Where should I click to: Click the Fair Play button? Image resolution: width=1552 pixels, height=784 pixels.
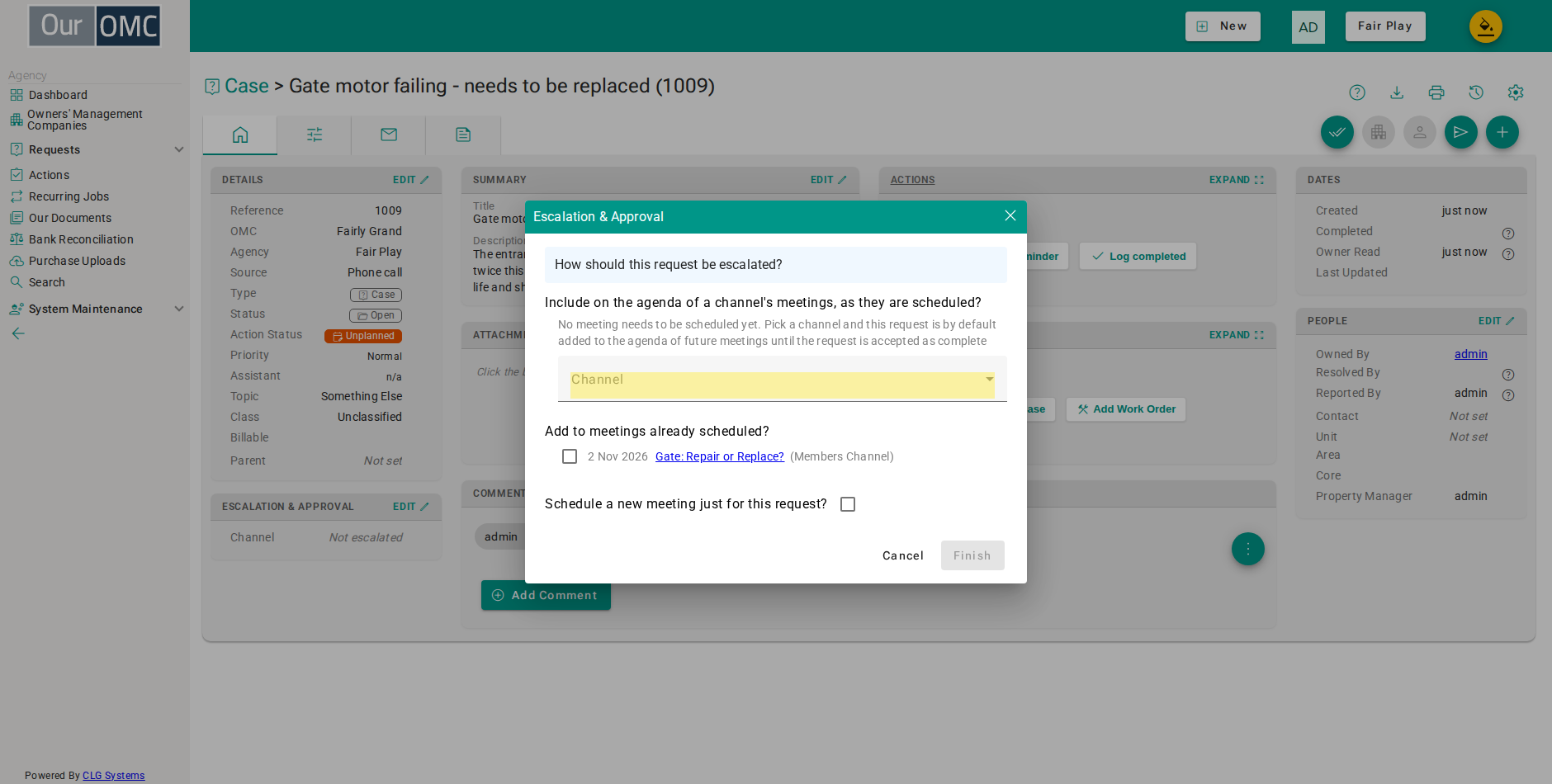click(1385, 26)
